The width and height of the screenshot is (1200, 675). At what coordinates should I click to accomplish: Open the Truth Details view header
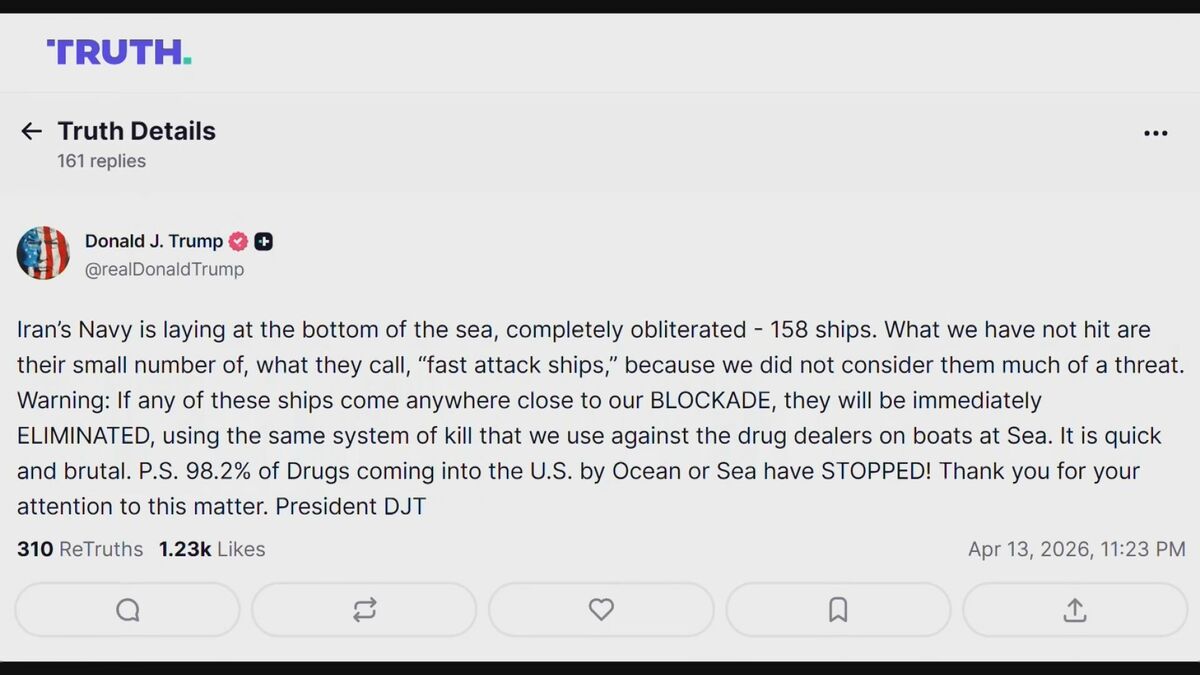click(x=137, y=131)
